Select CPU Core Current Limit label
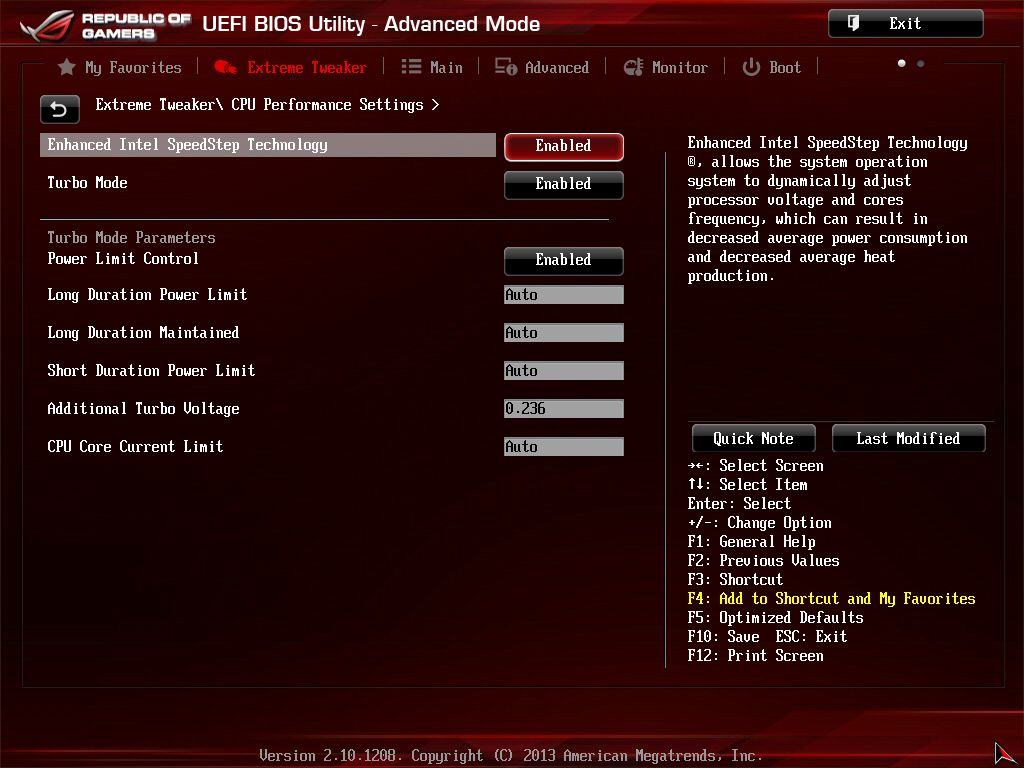Screen dimensions: 1024x768 [x=135, y=447]
